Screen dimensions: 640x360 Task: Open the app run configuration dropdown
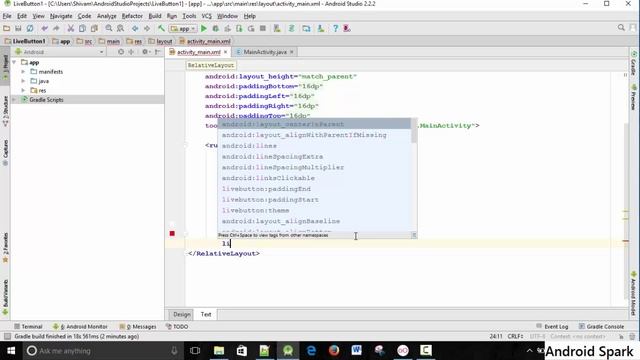click(183, 29)
